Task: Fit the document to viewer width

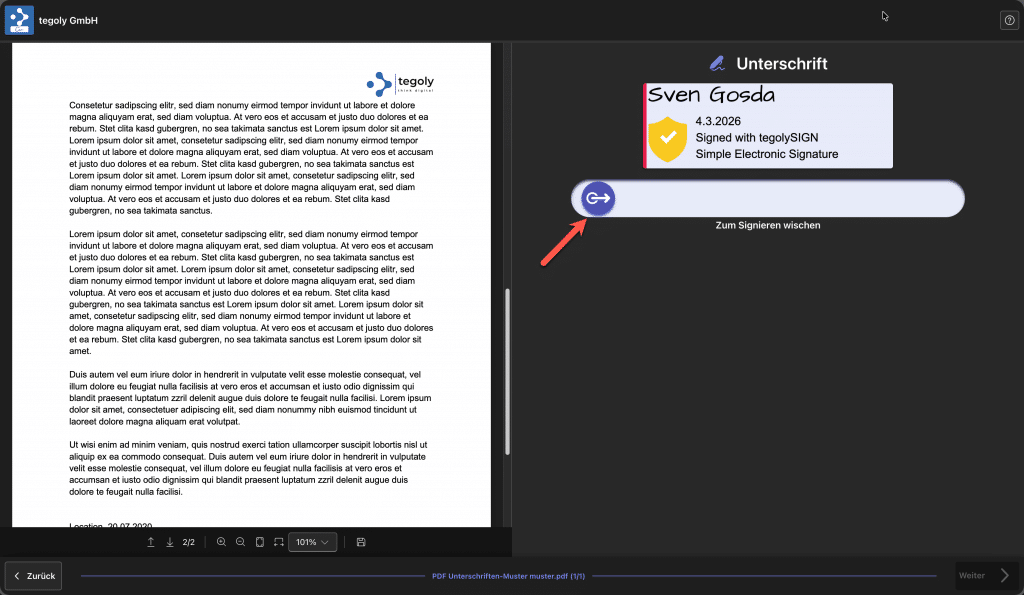Action: point(278,542)
